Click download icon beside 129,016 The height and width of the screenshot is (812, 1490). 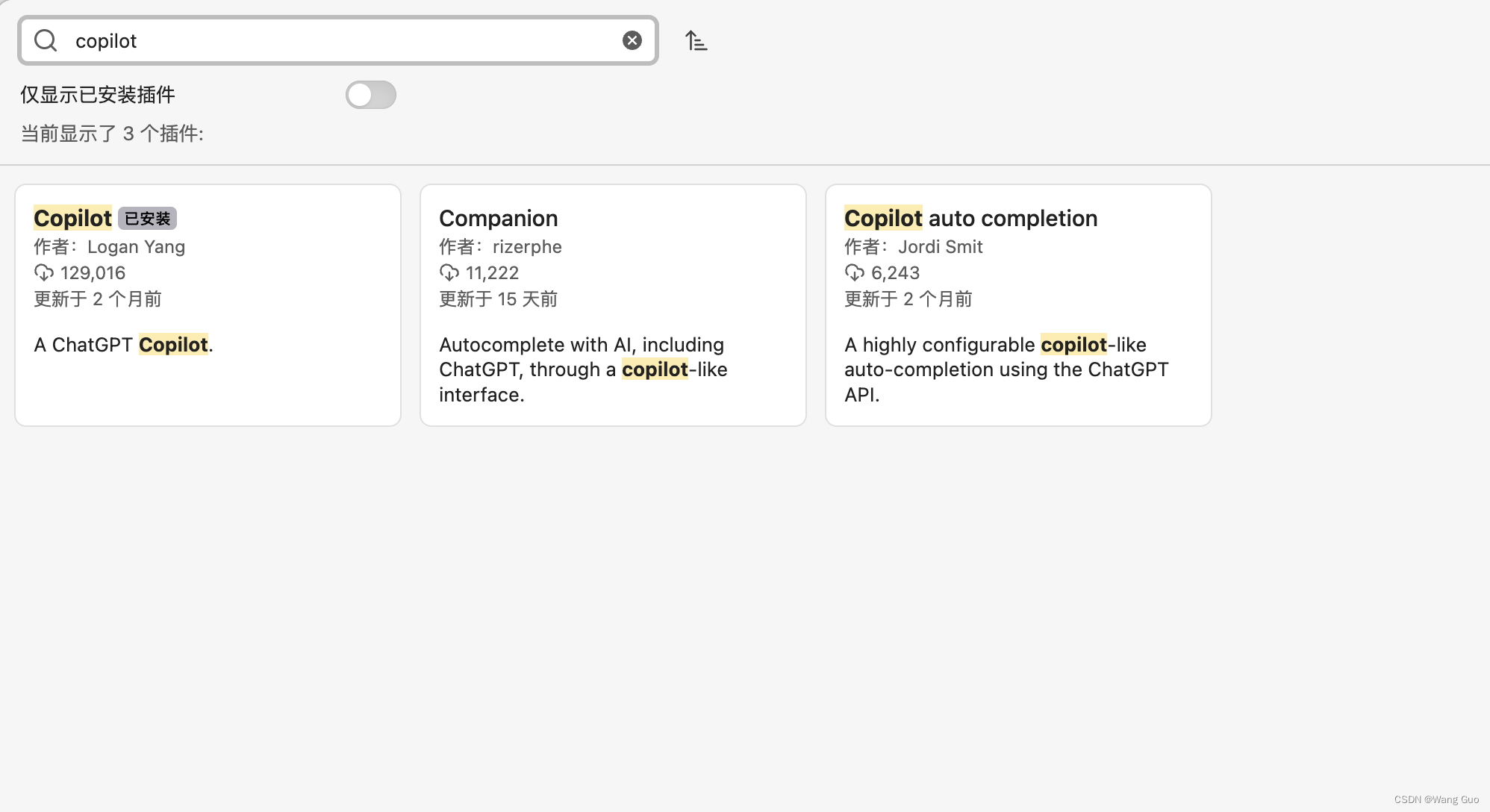(x=44, y=272)
